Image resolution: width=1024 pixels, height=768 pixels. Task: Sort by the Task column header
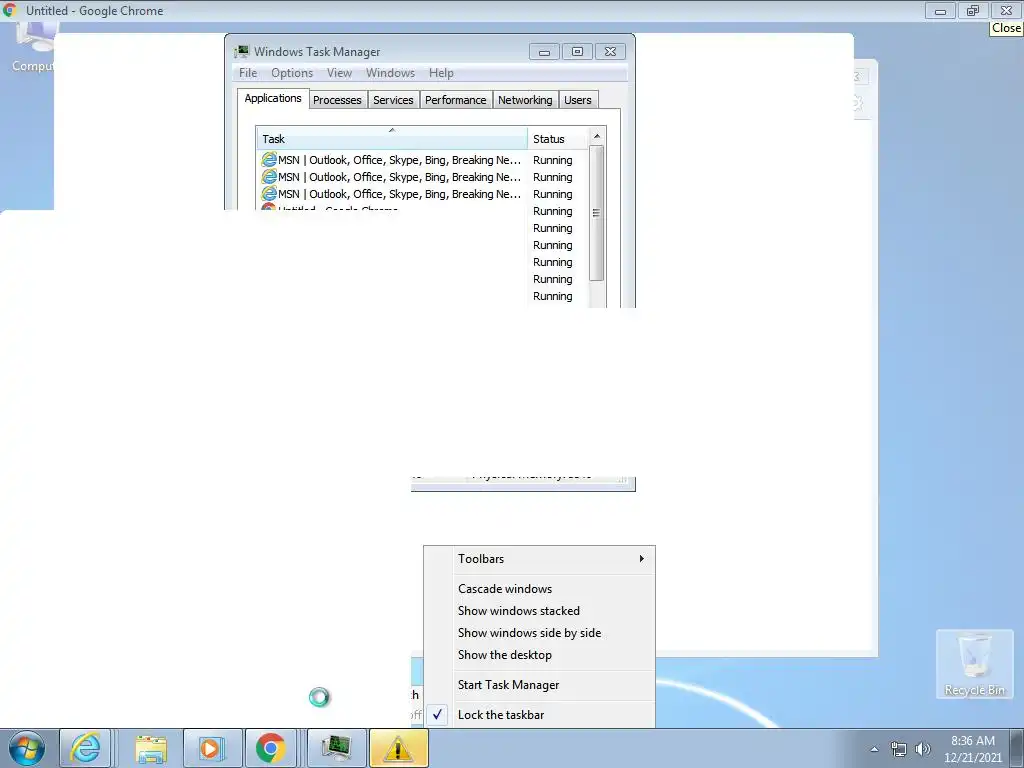tap(392, 138)
